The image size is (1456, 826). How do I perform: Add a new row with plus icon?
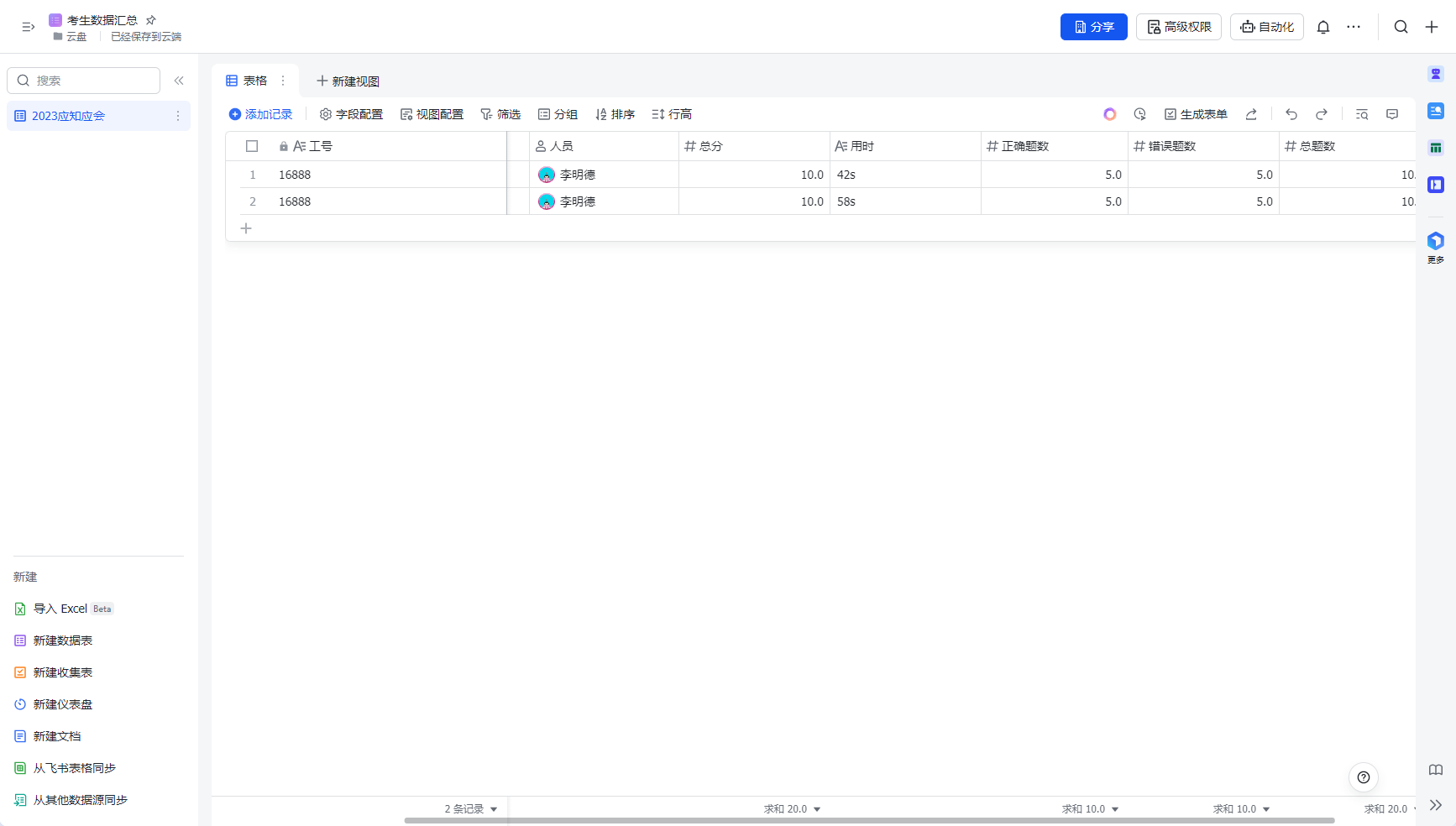246,228
